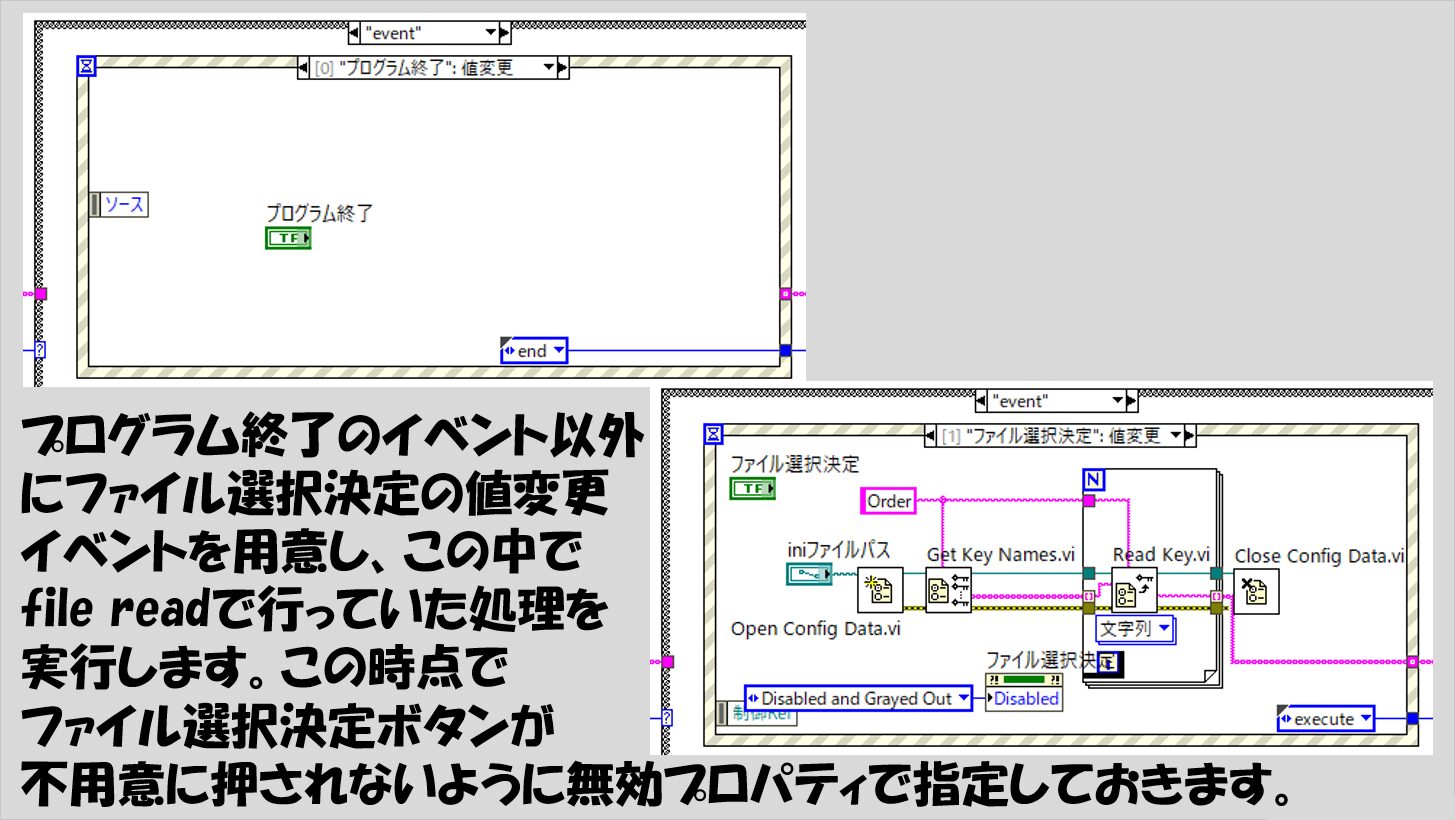
Task: Click the For Loop N count terminal
Action: [1094, 480]
